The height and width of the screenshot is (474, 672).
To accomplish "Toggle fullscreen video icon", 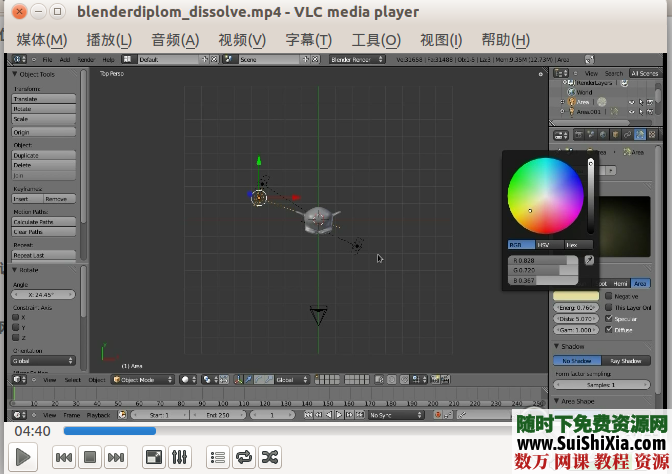I will (154, 457).
